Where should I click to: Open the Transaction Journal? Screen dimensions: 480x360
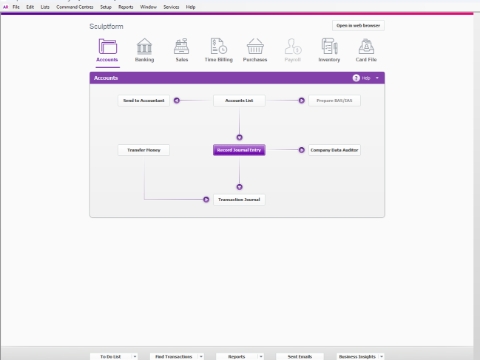239,199
